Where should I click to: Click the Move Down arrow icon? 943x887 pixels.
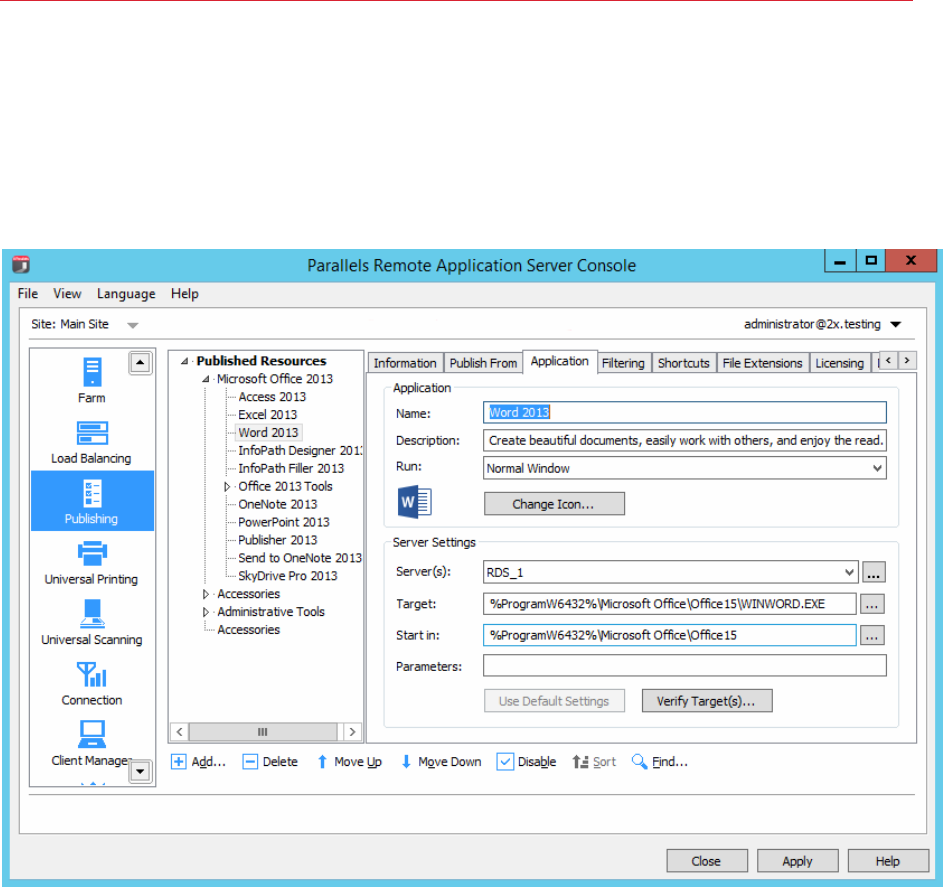pos(406,762)
